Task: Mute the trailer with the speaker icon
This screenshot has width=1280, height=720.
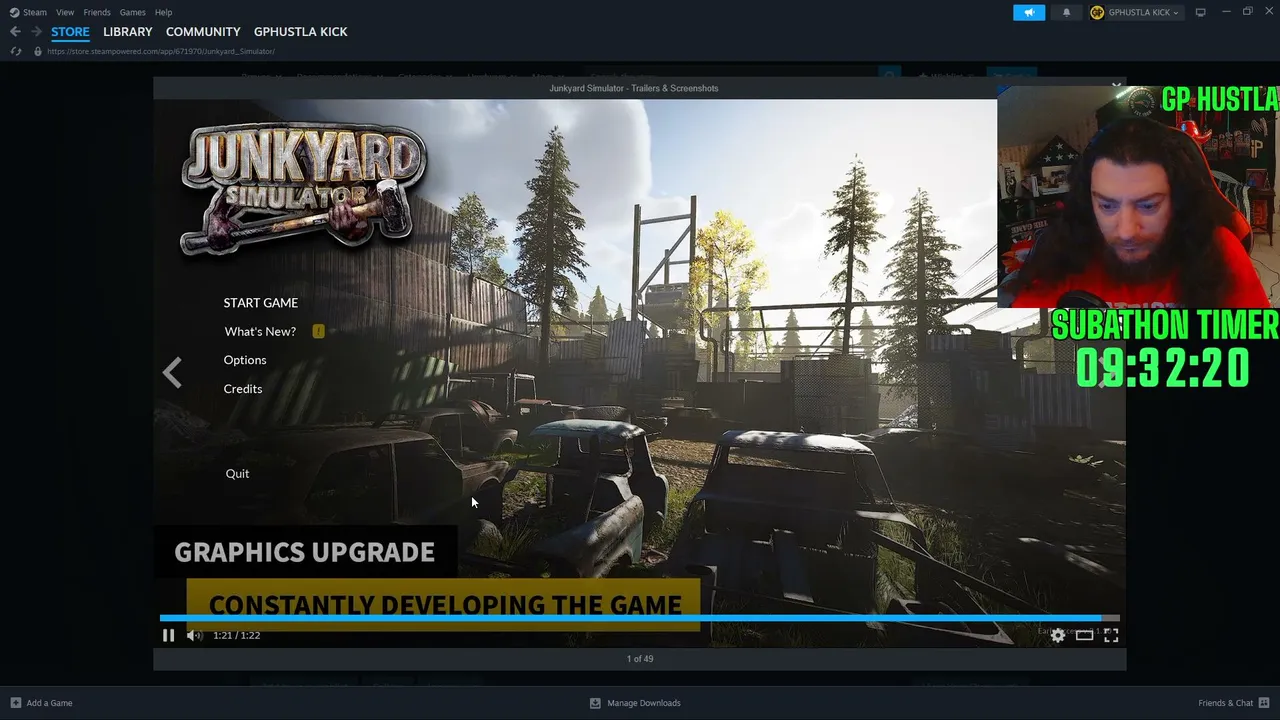Action: 194,635
